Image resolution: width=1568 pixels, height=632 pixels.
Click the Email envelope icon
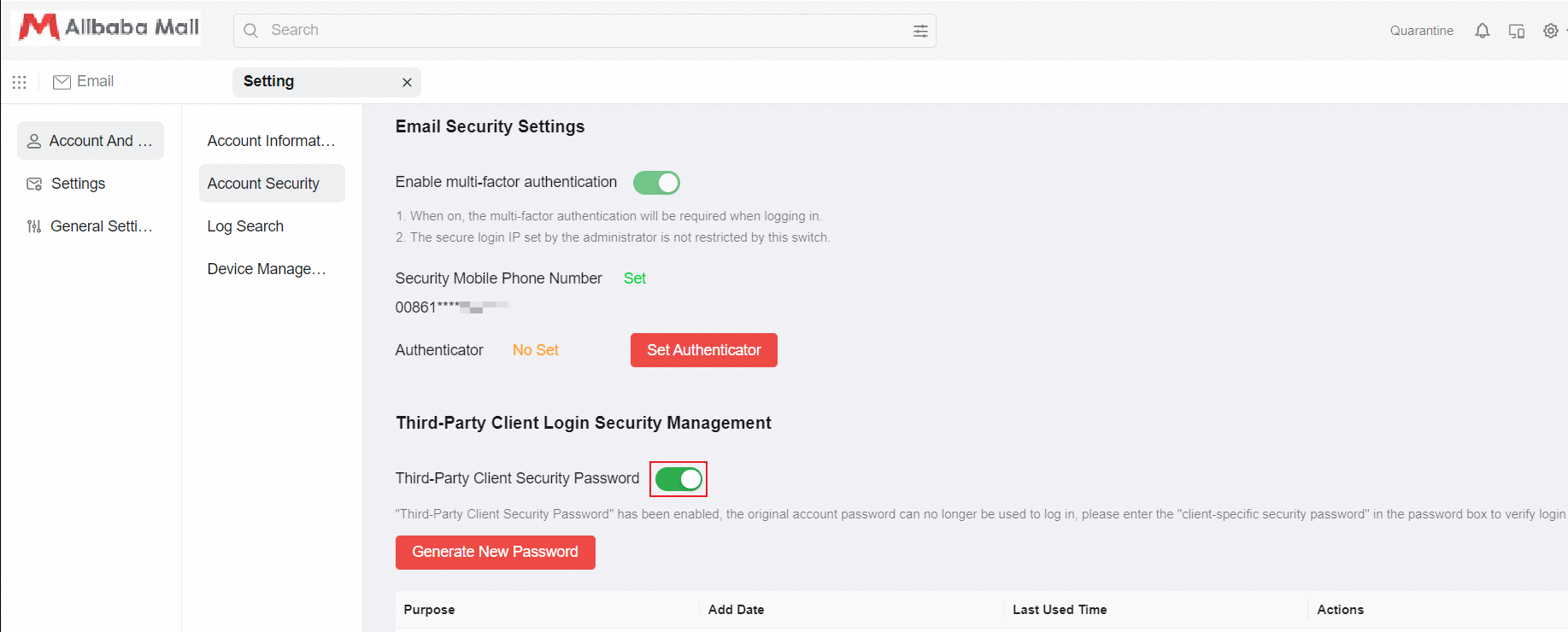[x=62, y=82]
